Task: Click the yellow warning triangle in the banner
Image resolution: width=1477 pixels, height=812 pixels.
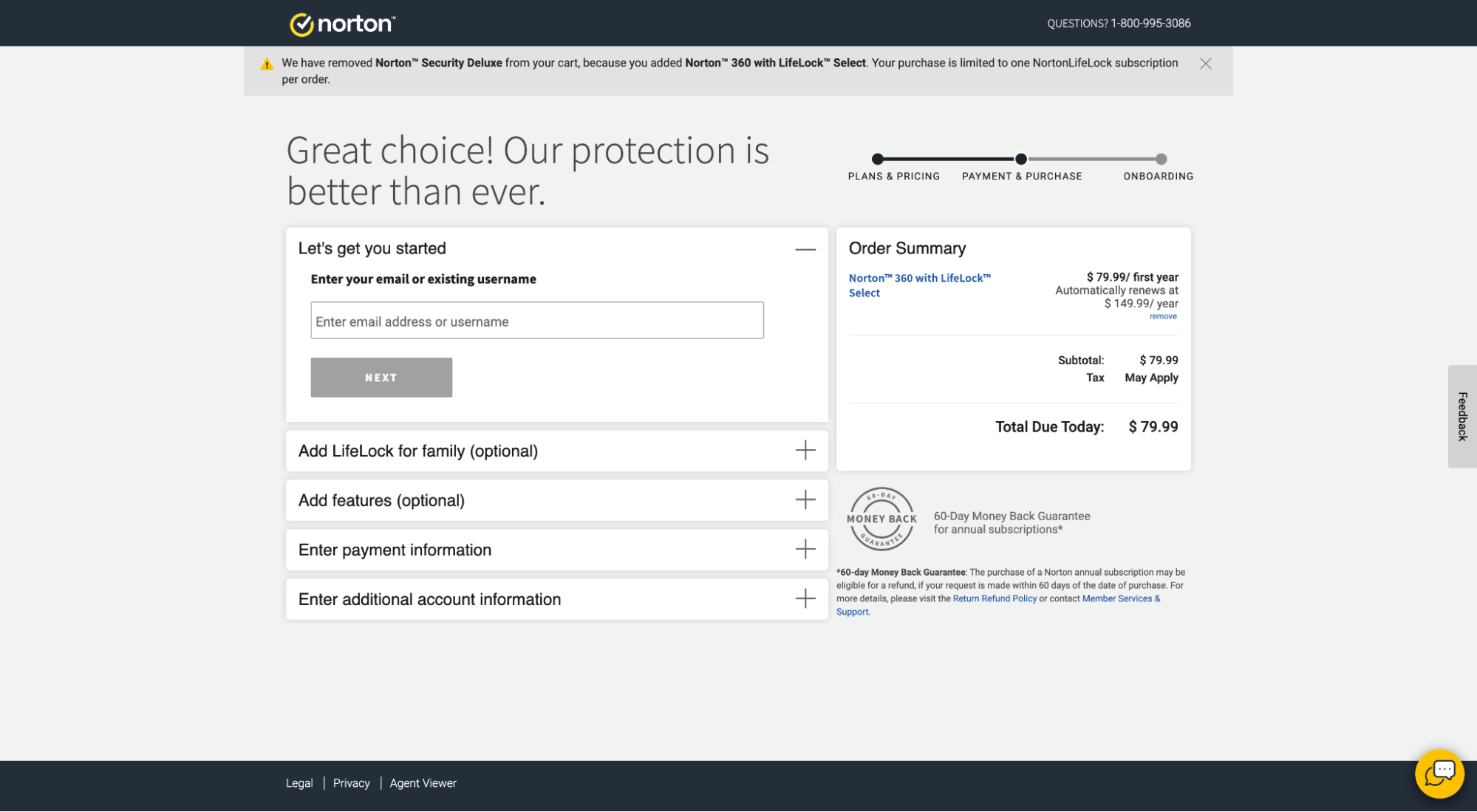Action: click(266, 64)
